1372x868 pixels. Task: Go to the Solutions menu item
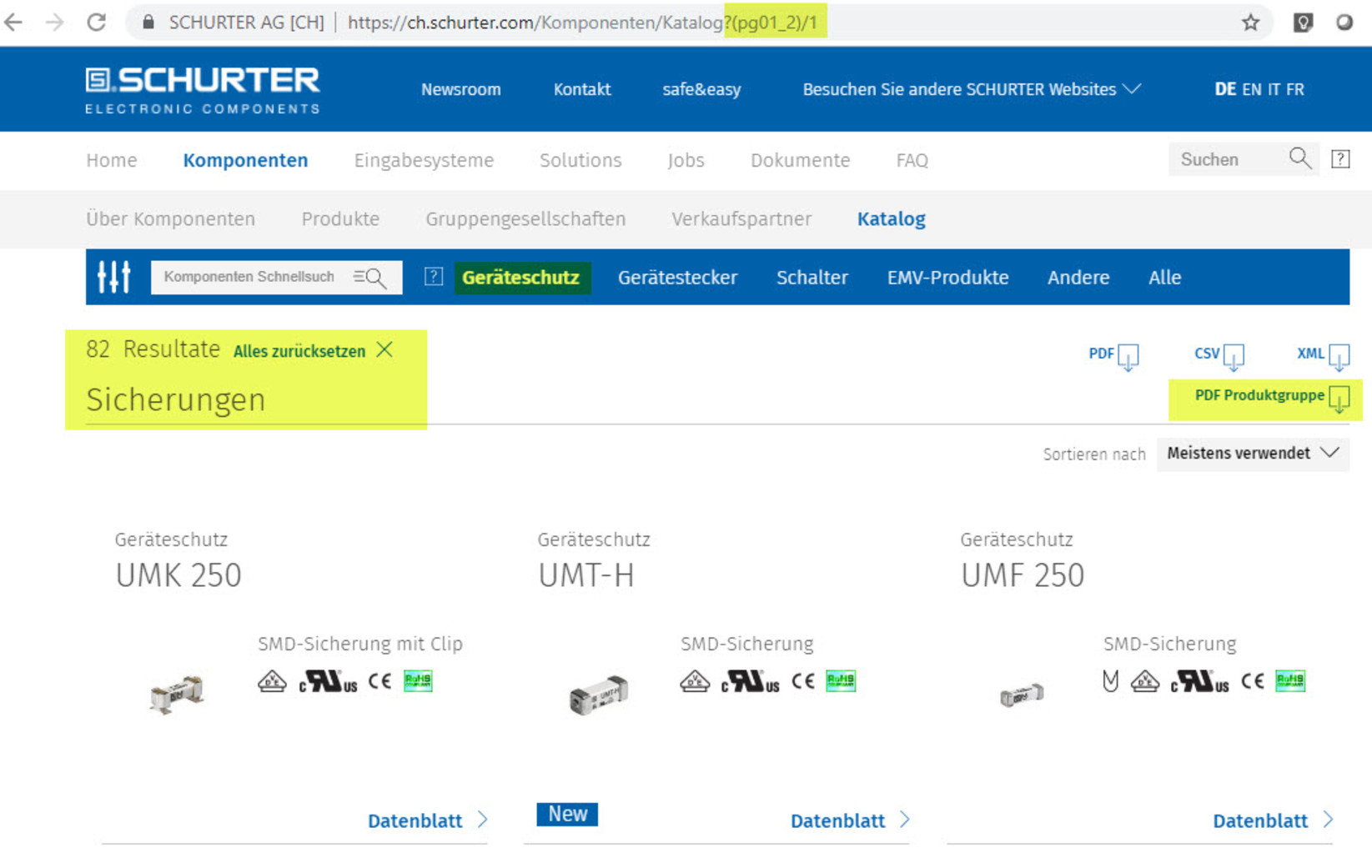click(580, 160)
